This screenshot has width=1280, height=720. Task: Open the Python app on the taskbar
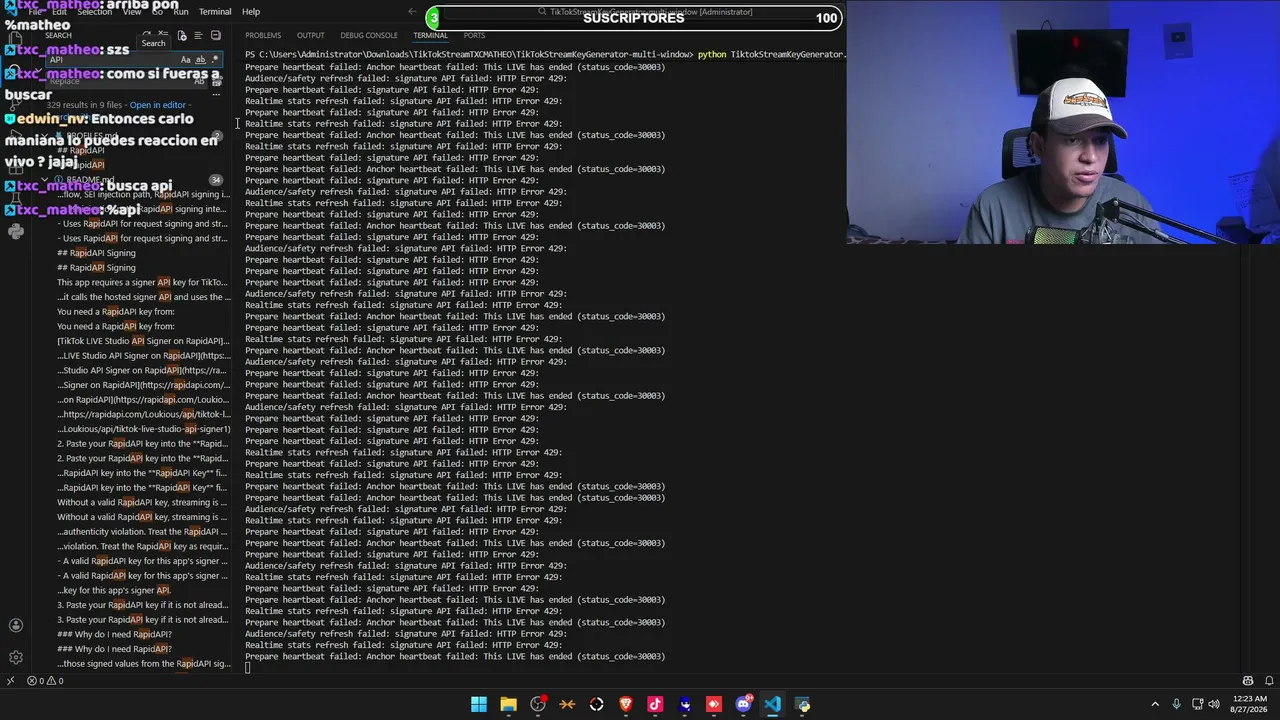click(802, 704)
